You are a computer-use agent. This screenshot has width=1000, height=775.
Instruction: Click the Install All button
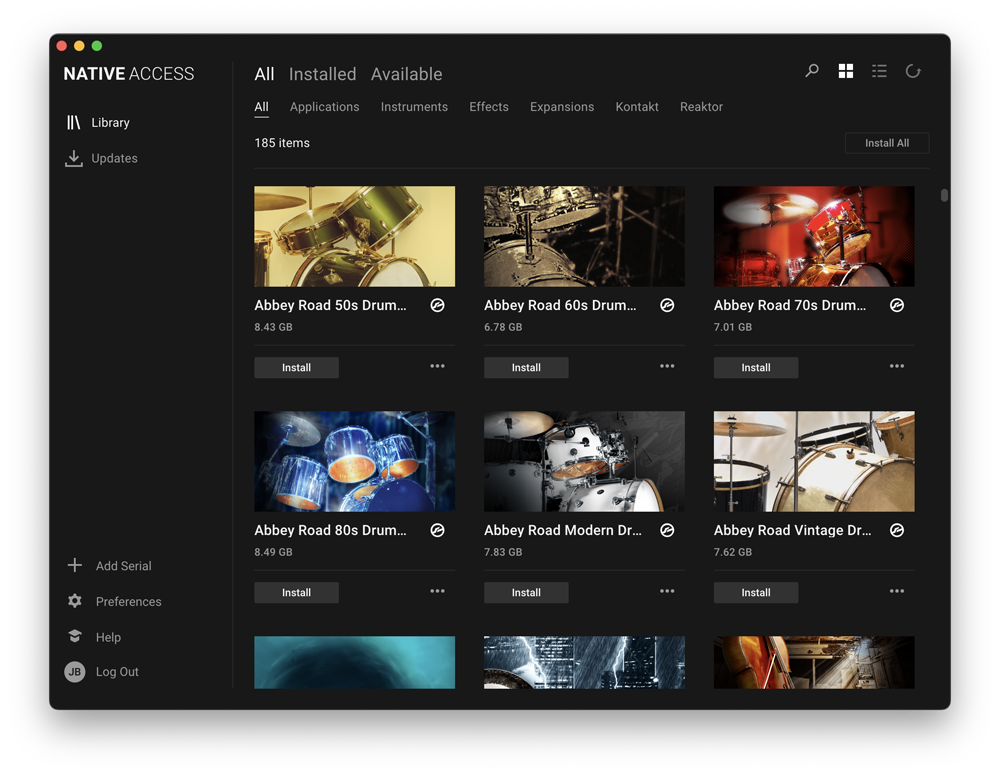coord(887,143)
